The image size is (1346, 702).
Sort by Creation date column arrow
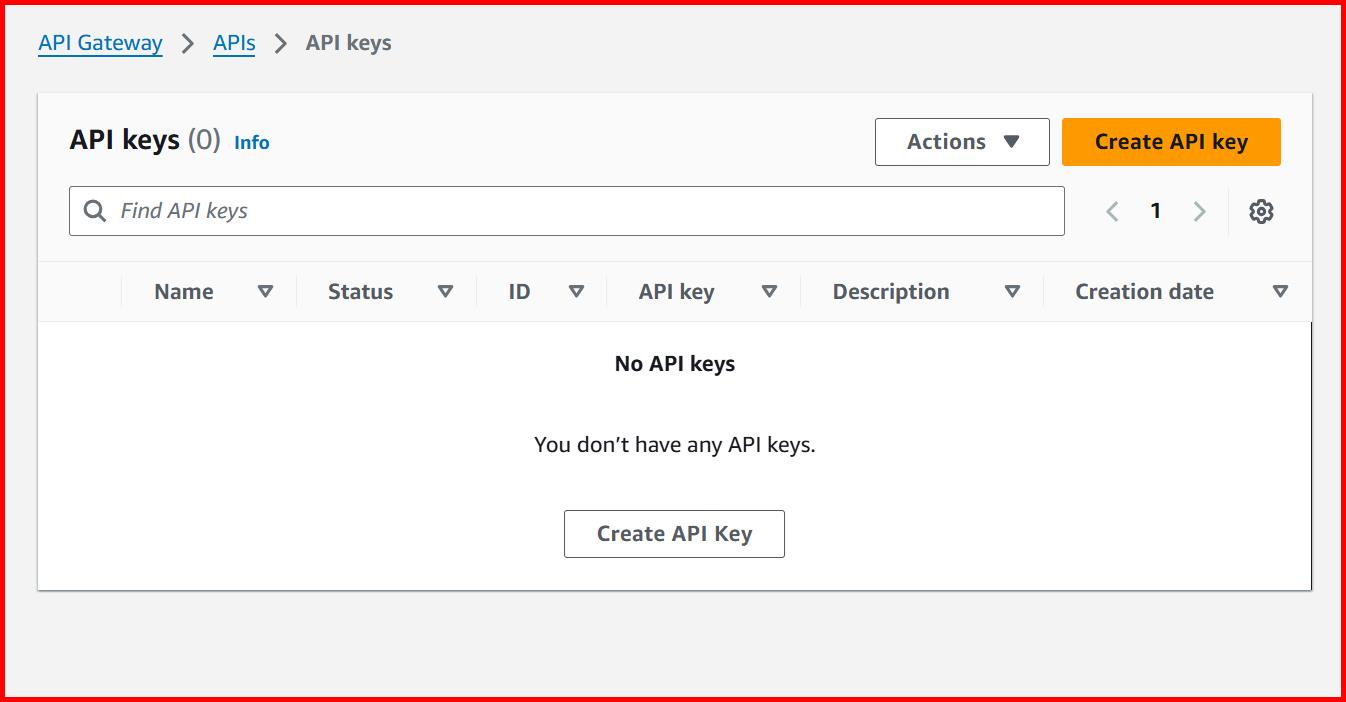pyautogui.click(x=1280, y=292)
